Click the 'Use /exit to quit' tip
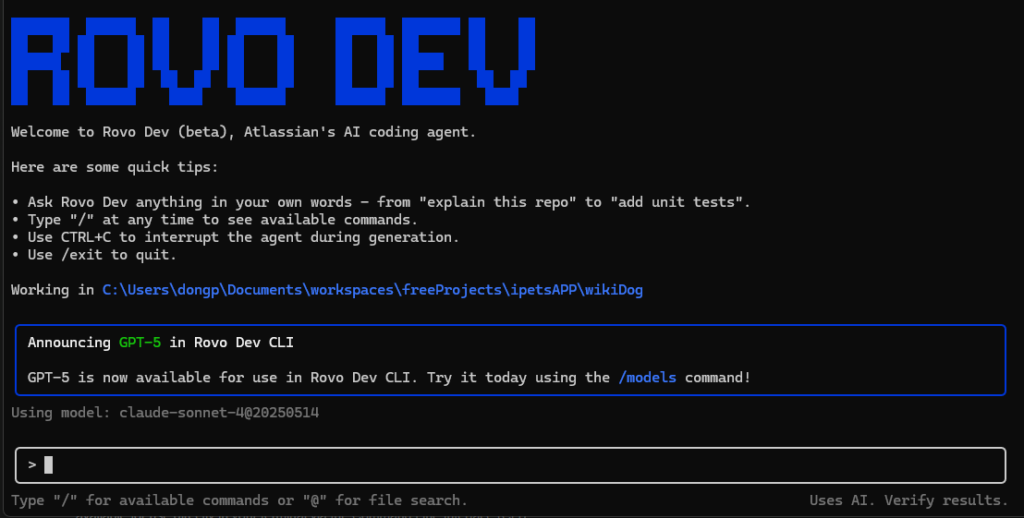The image size is (1024, 518). (x=93, y=255)
